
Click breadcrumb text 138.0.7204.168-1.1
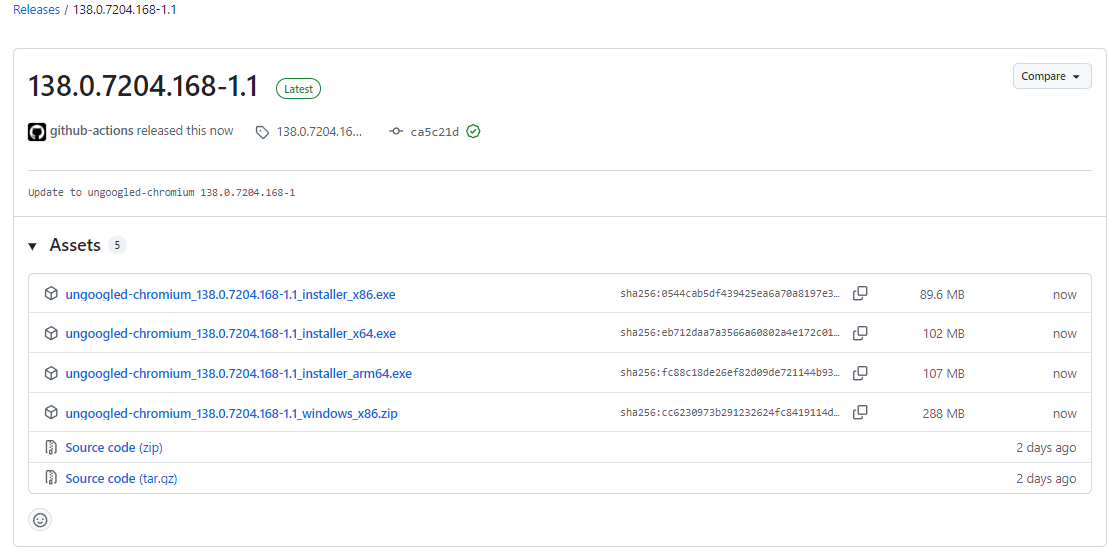[124, 11]
